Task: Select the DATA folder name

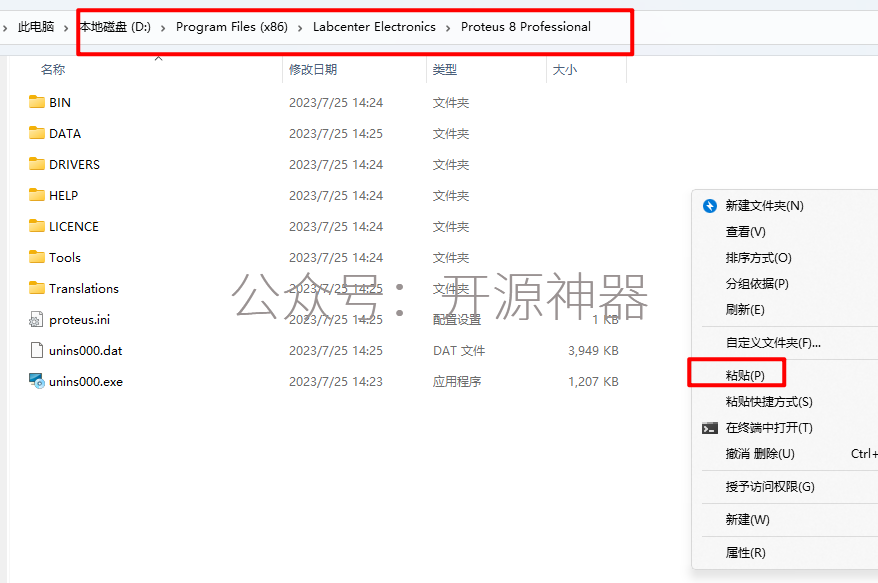Action: 65,133
